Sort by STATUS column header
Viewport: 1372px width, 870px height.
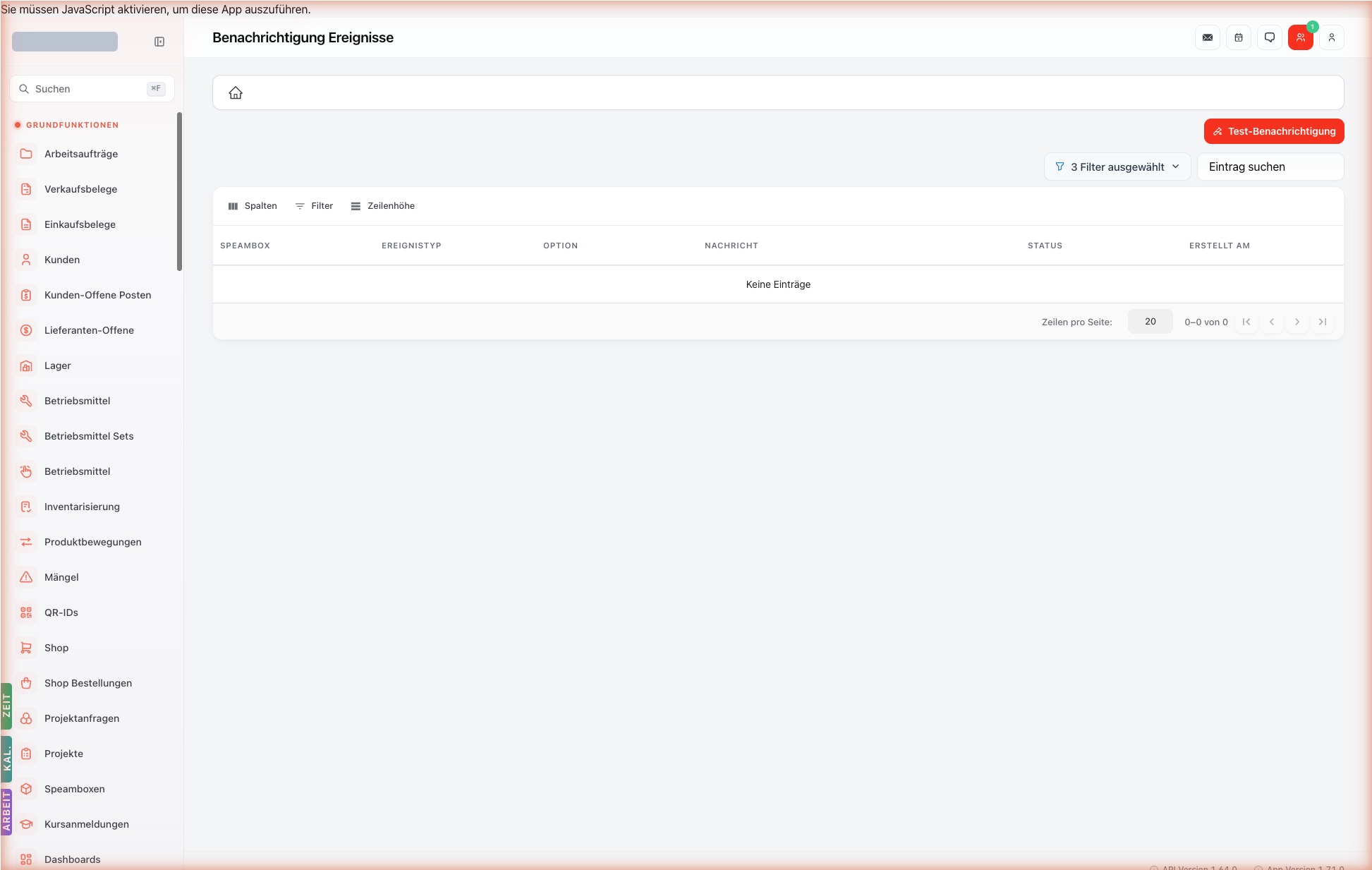(x=1045, y=246)
